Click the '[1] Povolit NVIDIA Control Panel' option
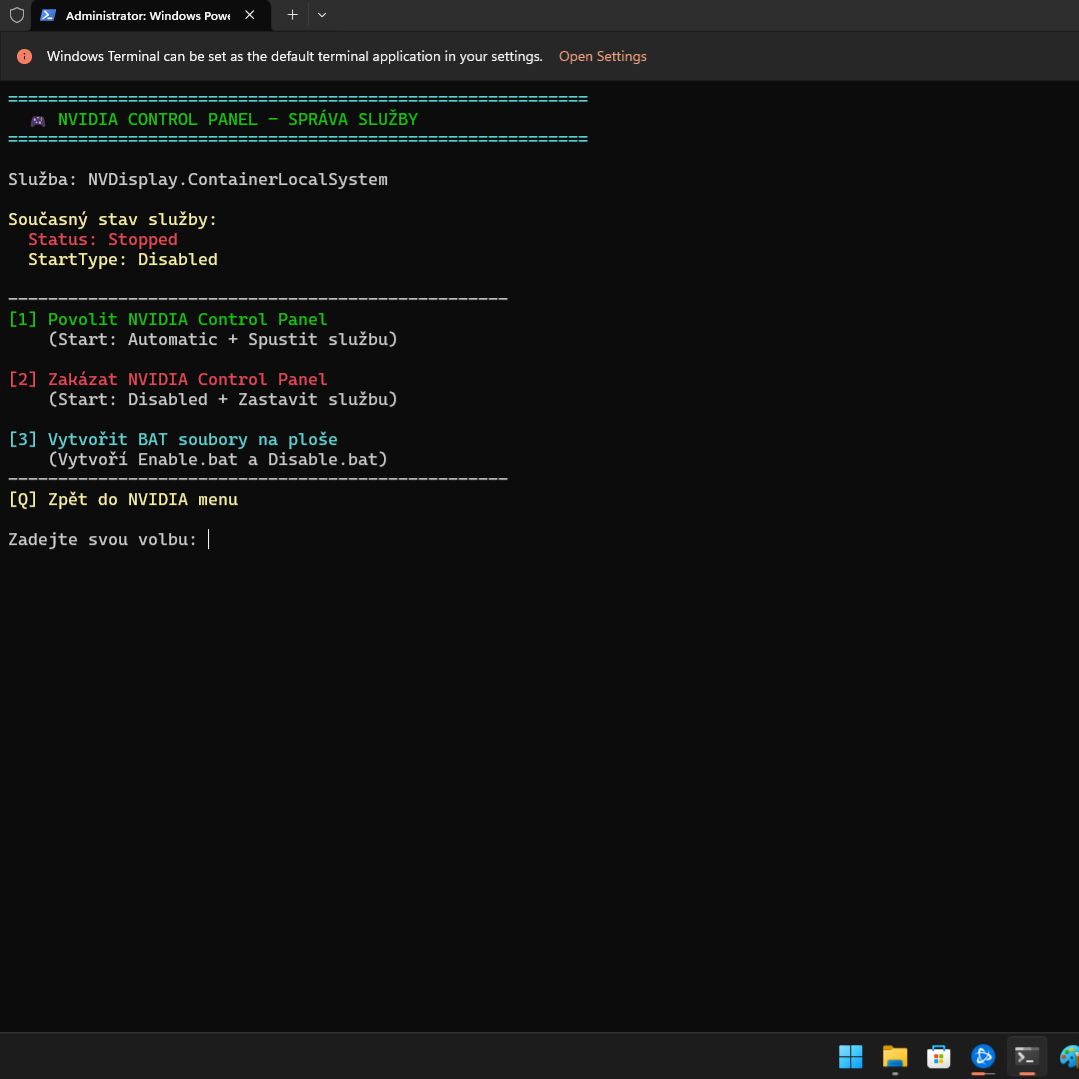Screen dimensions: 1079x1079 tap(168, 319)
